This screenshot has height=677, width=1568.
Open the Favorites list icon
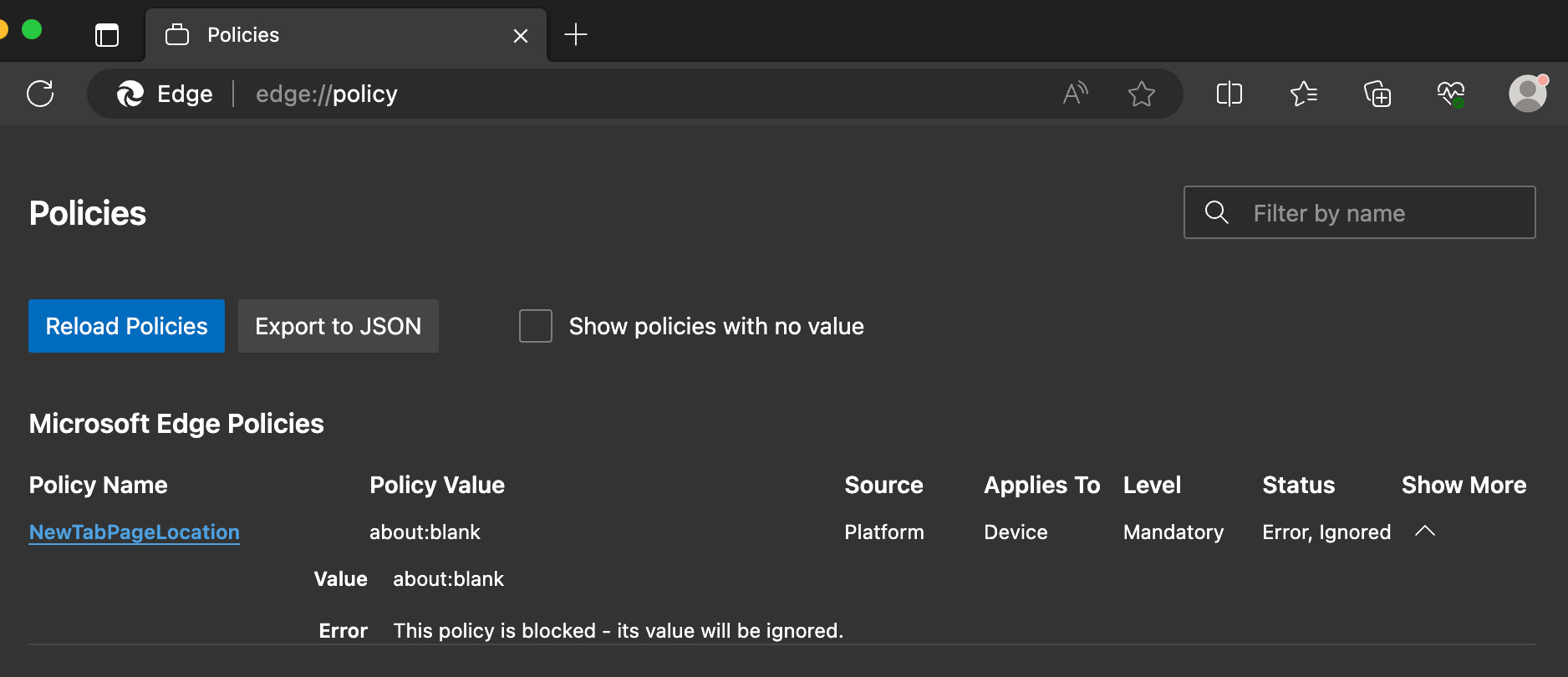pos(1303,94)
